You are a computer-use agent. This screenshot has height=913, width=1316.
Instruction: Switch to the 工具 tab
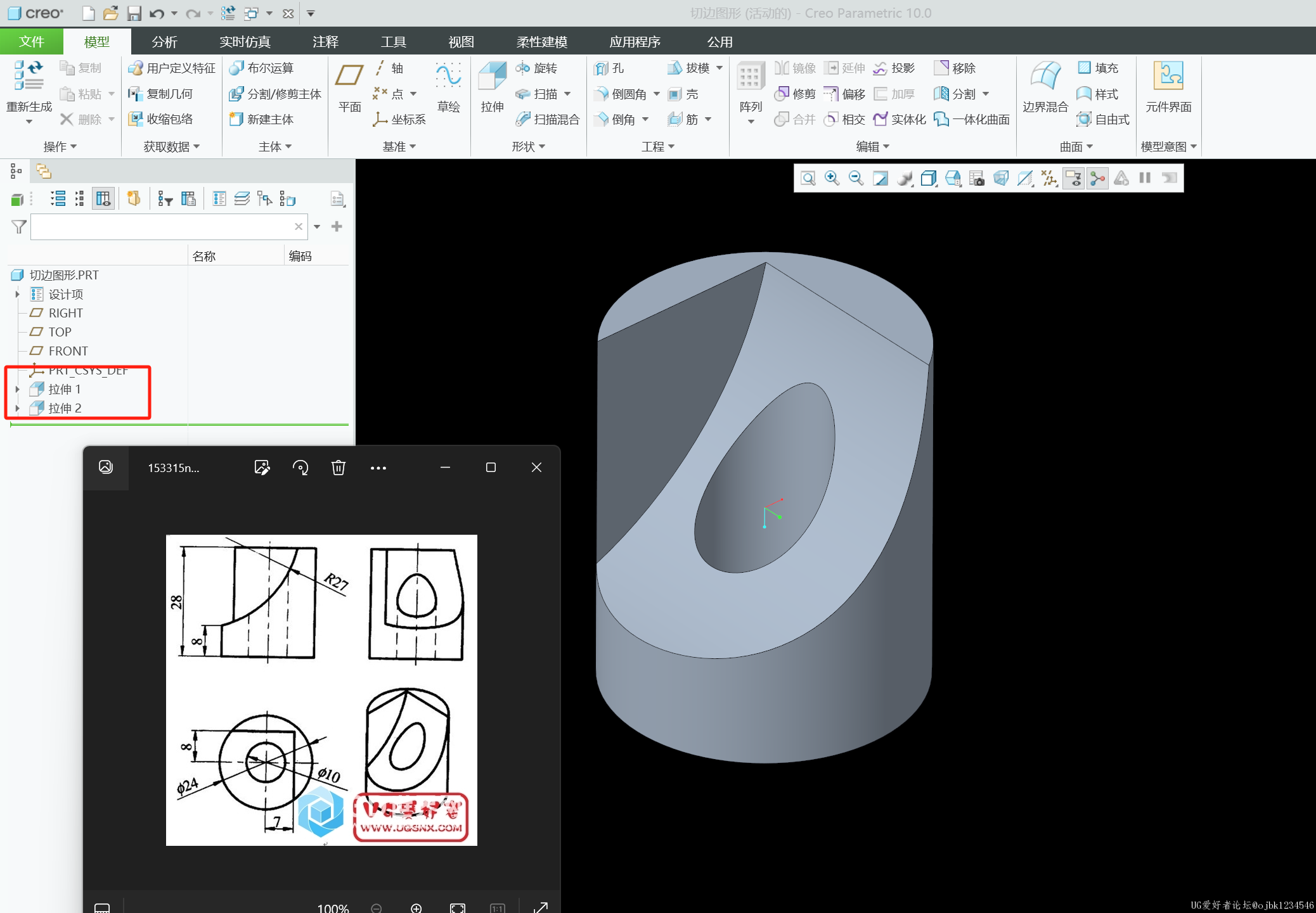point(393,42)
